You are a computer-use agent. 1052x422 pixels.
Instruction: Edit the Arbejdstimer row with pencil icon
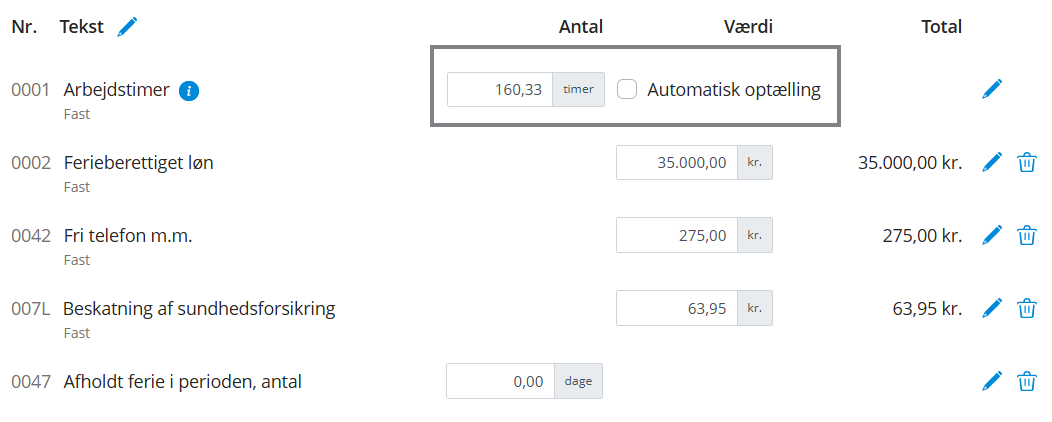[x=991, y=89]
